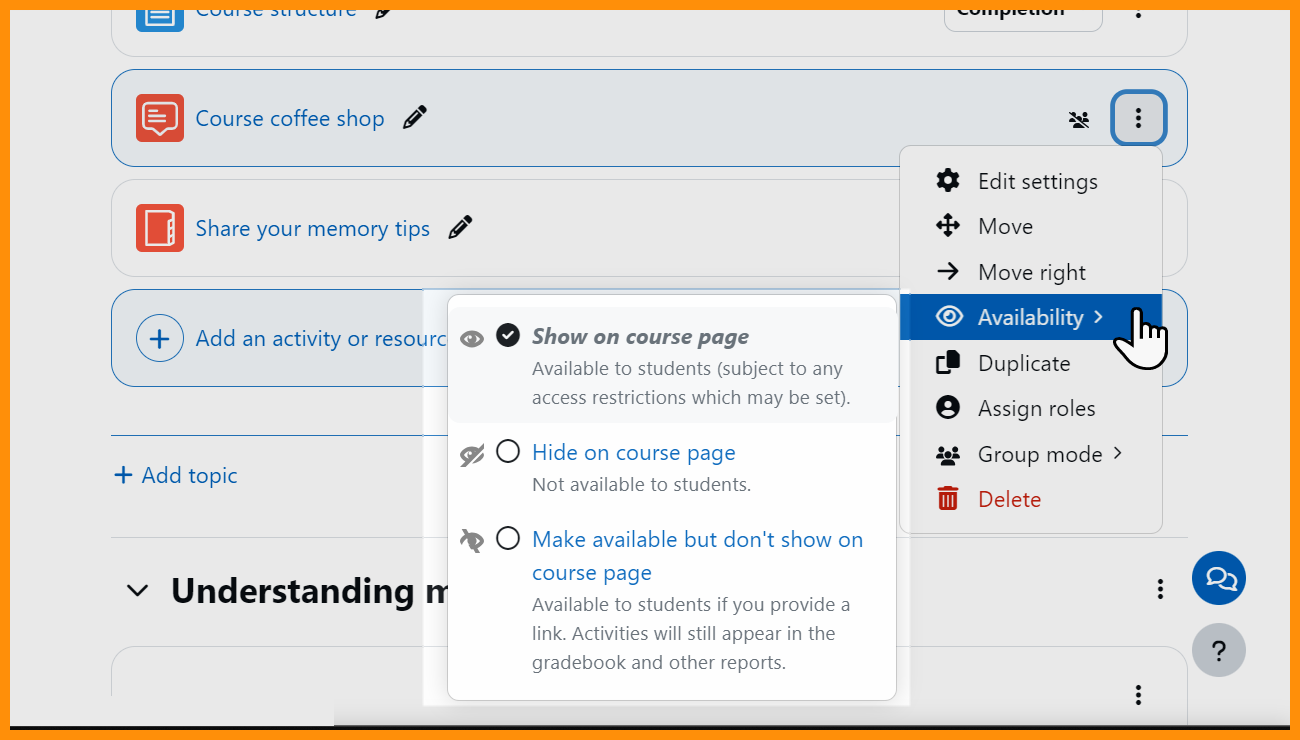This screenshot has height=740, width=1300.
Task: Collapse the Understanding section chevron
Action: [x=138, y=591]
